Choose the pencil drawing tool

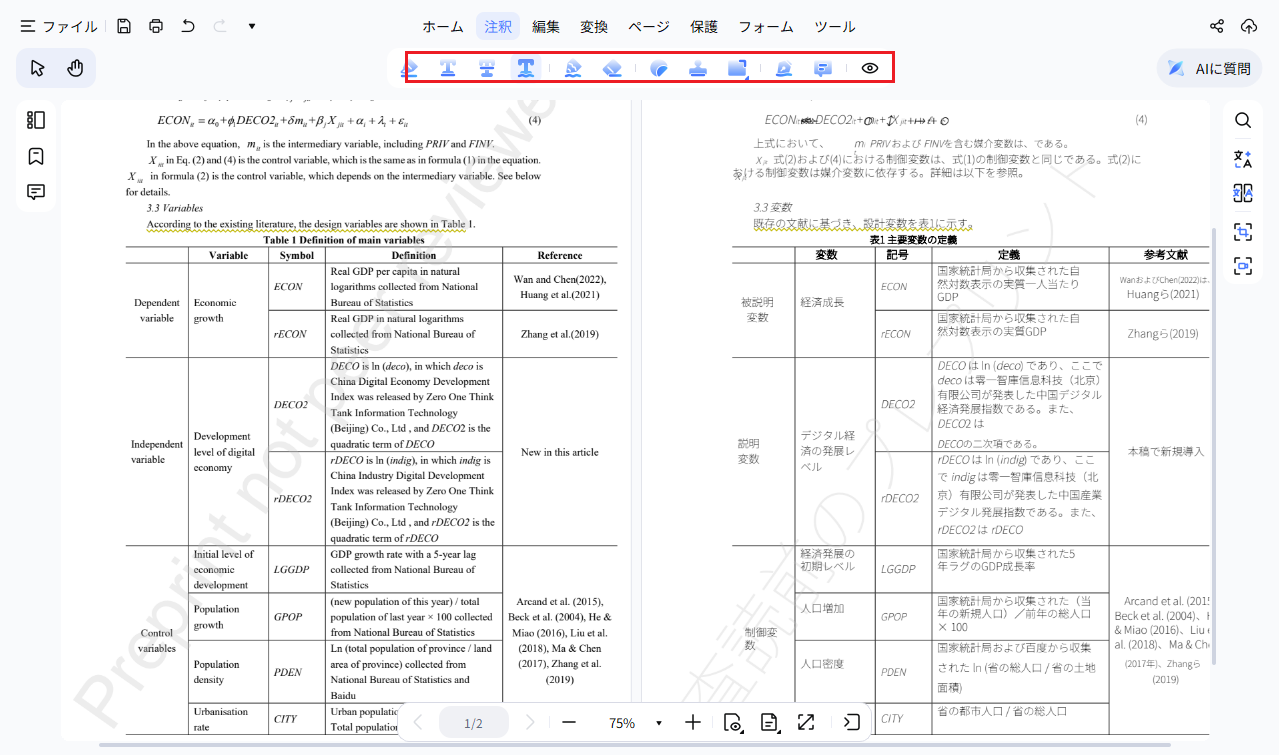click(x=573, y=68)
